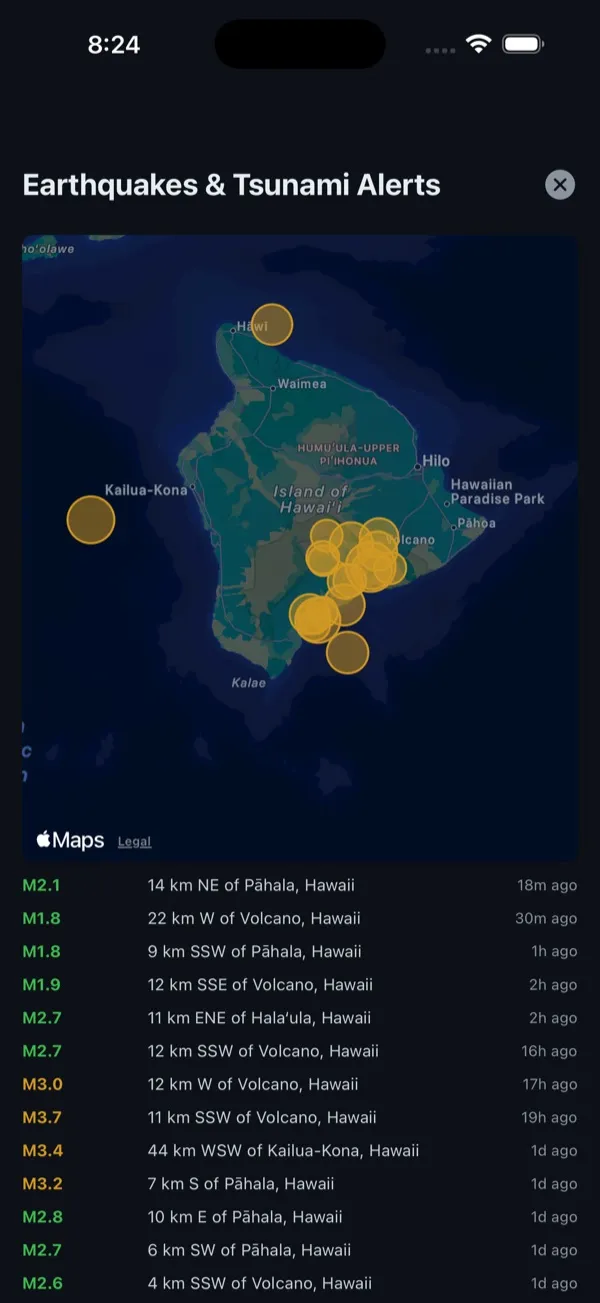Open M1.9 quake 12 km SSE of Volcano

coord(299,984)
